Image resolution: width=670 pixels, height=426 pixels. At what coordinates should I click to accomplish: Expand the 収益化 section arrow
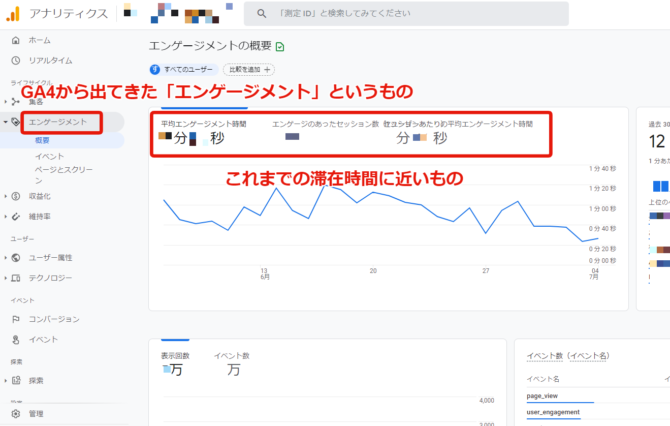point(6,197)
